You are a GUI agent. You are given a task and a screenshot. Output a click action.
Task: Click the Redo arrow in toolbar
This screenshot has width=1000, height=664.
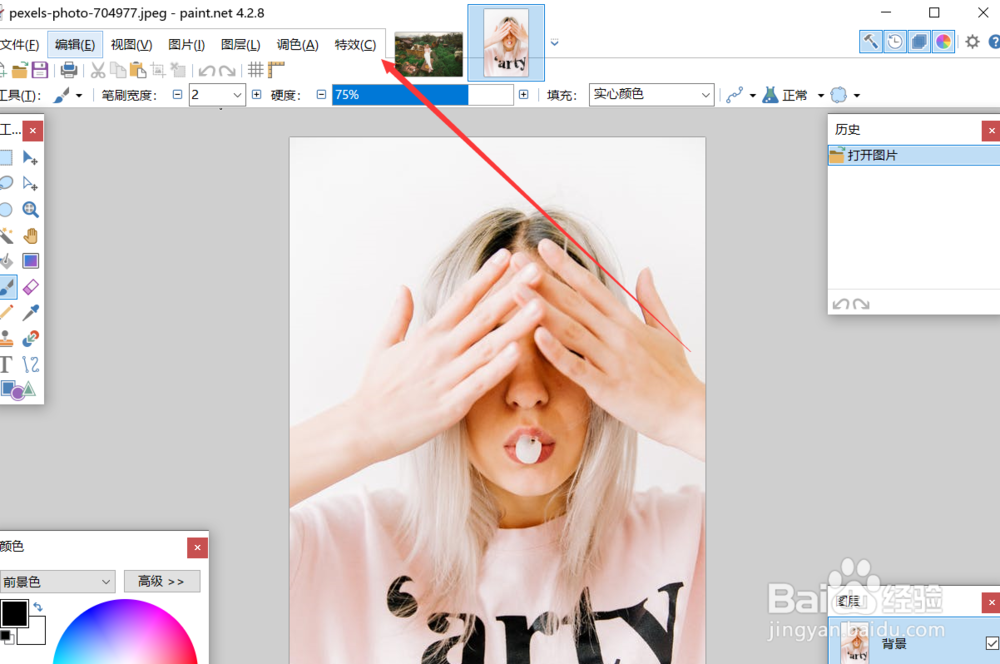click(227, 70)
